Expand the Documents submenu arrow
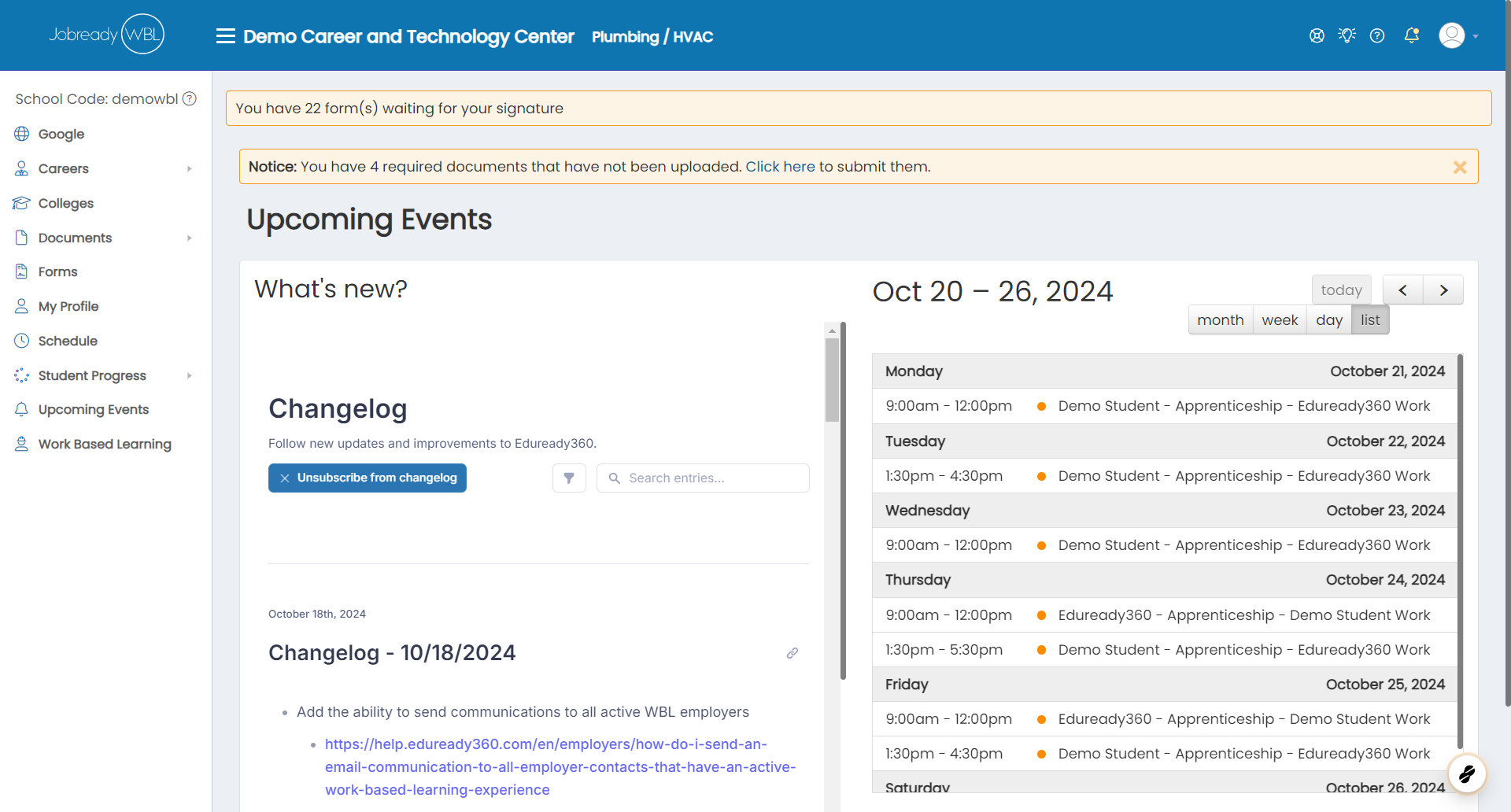The width and height of the screenshot is (1511, 812). click(x=190, y=238)
